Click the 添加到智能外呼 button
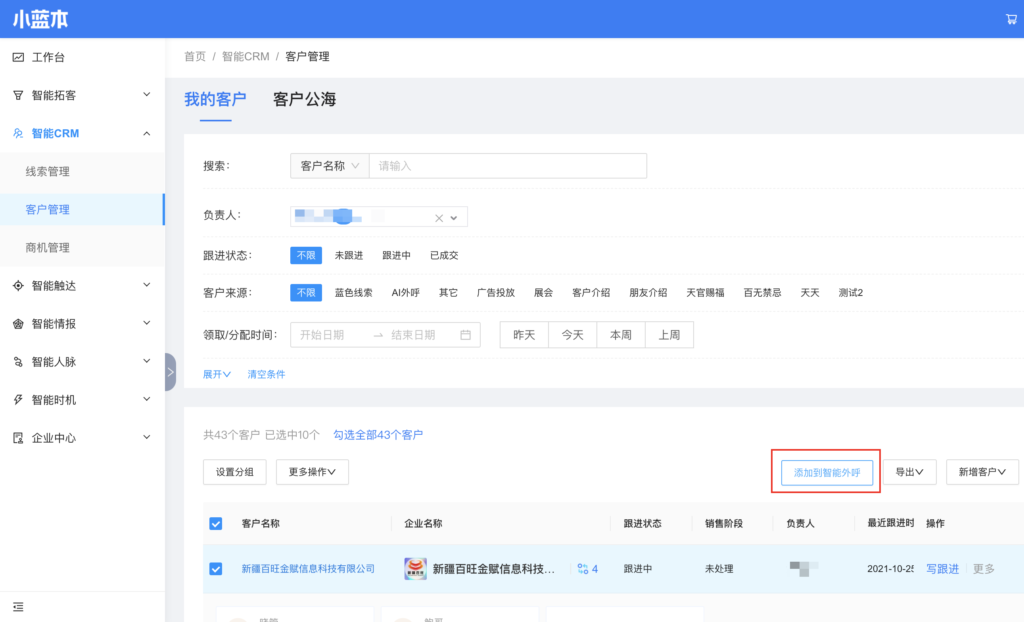1024x622 pixels. (x=826, y=472)
